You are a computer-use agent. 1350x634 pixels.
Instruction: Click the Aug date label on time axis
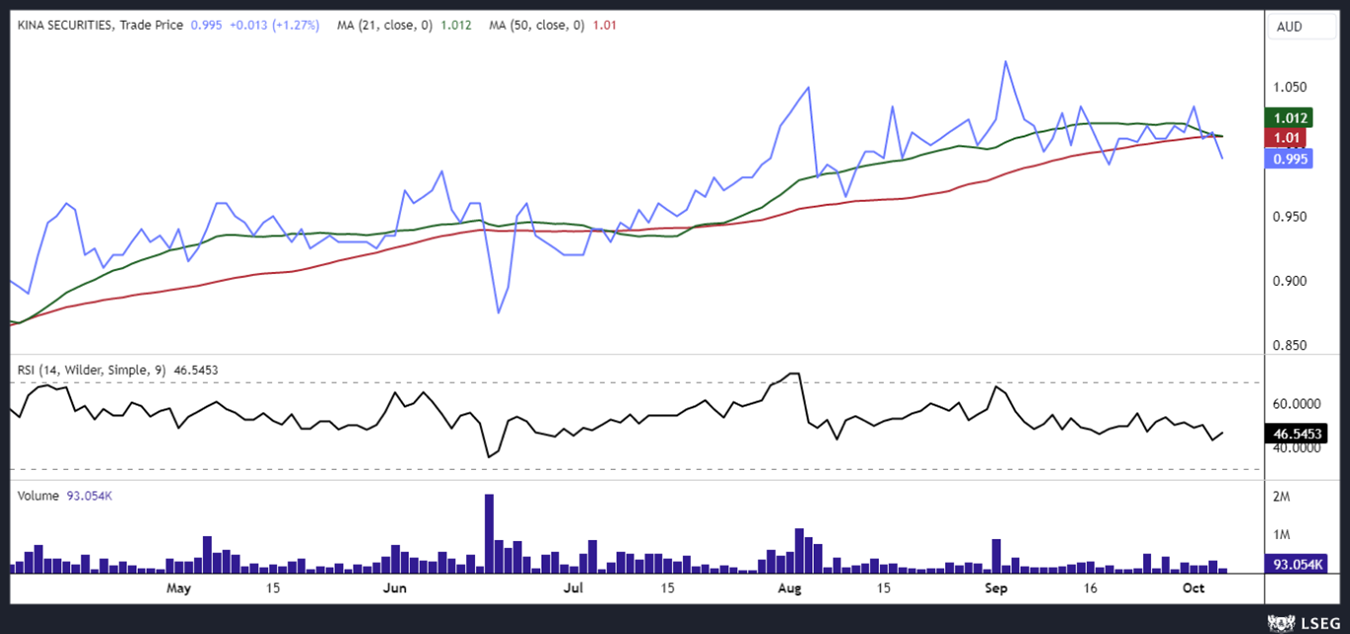pos(791,588)
